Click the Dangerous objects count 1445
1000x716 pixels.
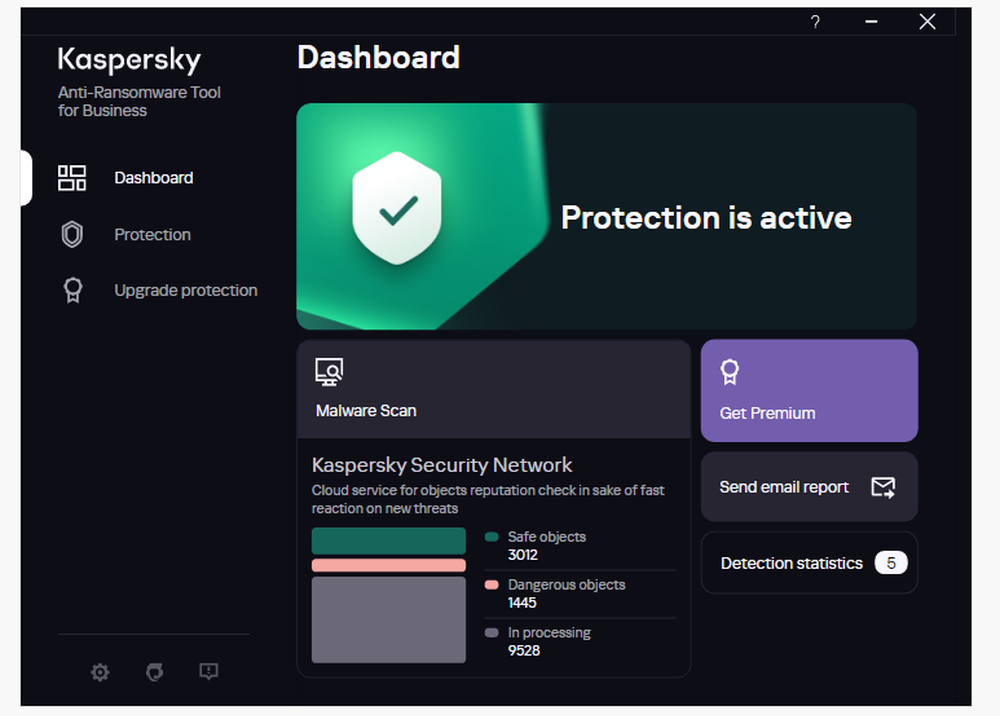(522, 603)
